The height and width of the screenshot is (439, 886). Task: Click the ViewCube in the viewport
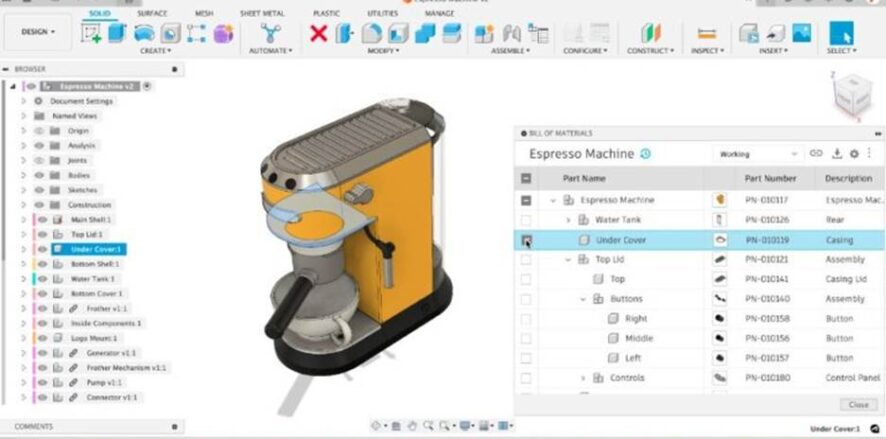(851, 97)
